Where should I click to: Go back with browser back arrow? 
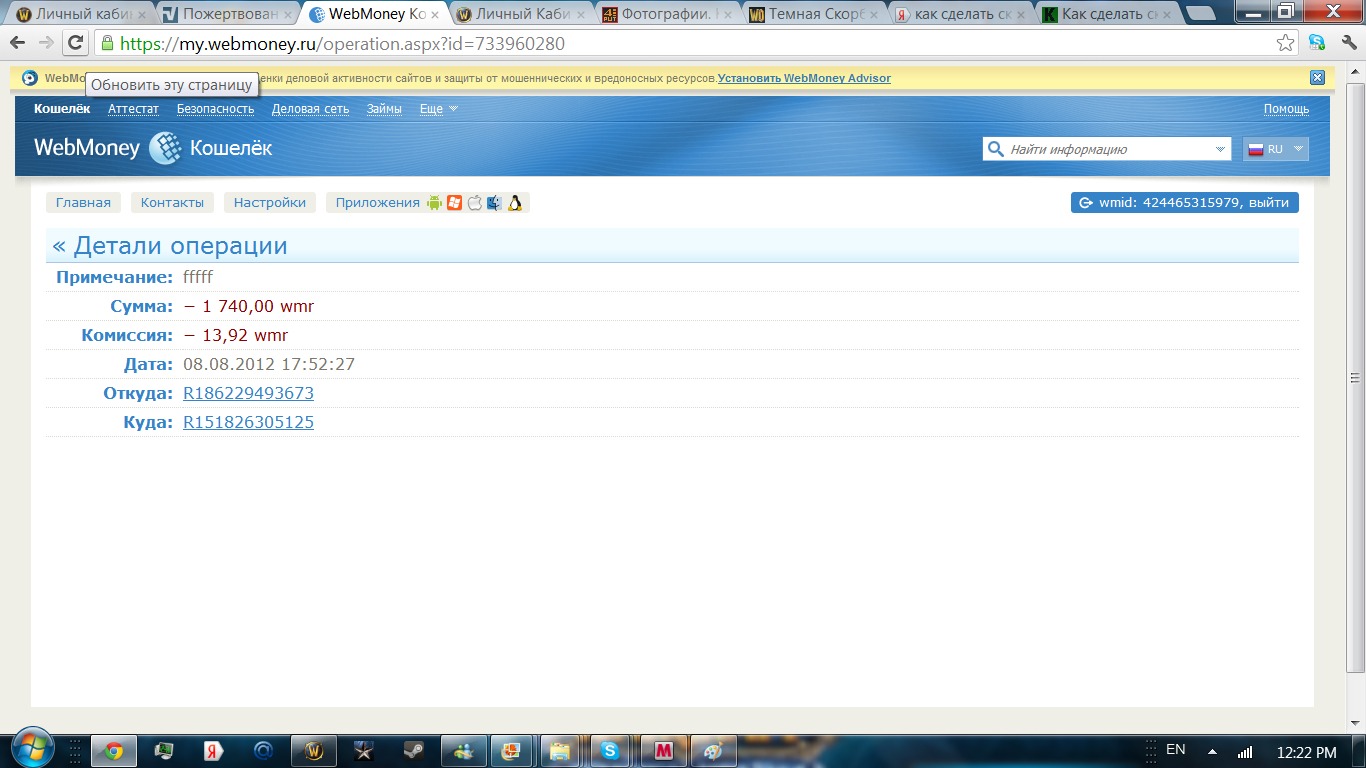18,43
